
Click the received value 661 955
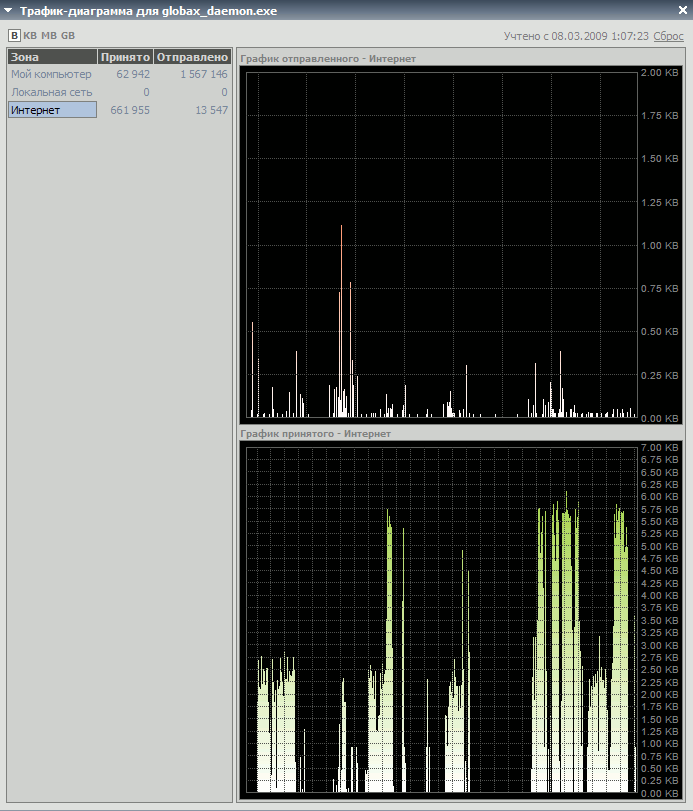130,110
